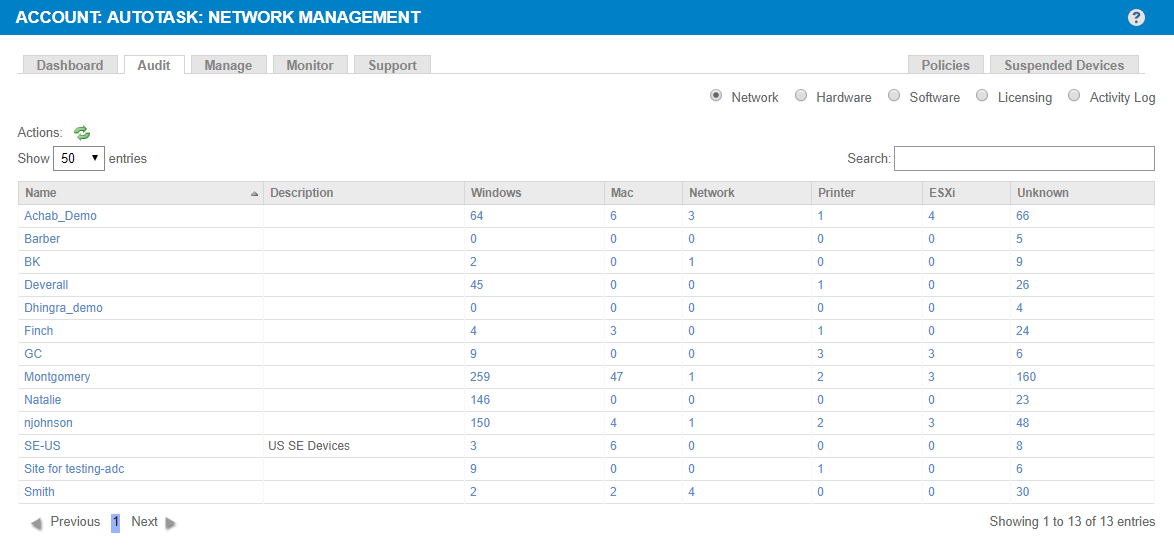
Task: Open Natalie Unknown count 23
Action: [1023, 400]
